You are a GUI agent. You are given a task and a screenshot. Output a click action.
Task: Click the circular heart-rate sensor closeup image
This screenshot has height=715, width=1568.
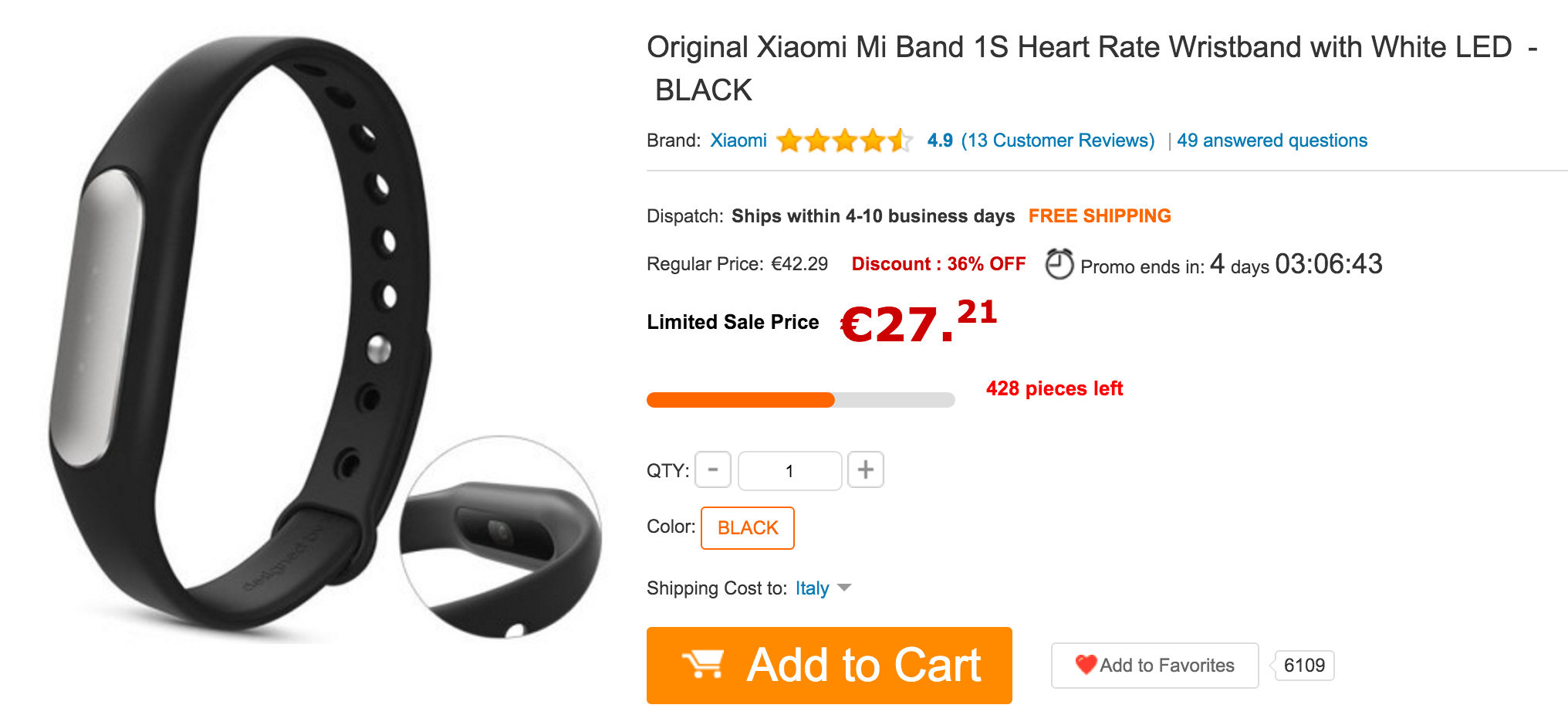502,538
